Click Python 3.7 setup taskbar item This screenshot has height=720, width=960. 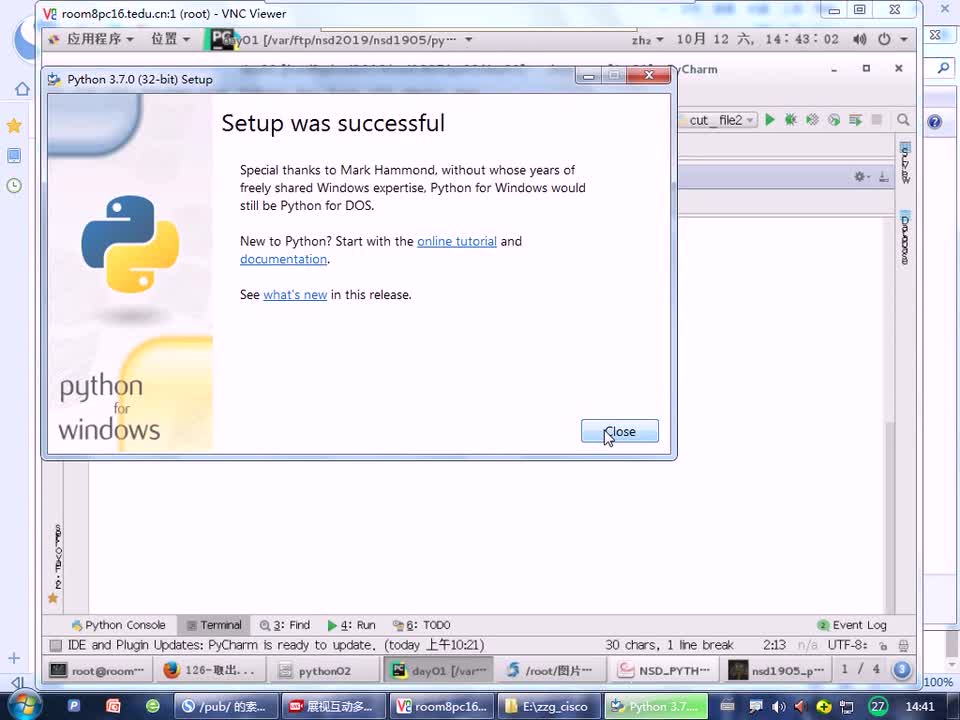click(x=656, y=707)
